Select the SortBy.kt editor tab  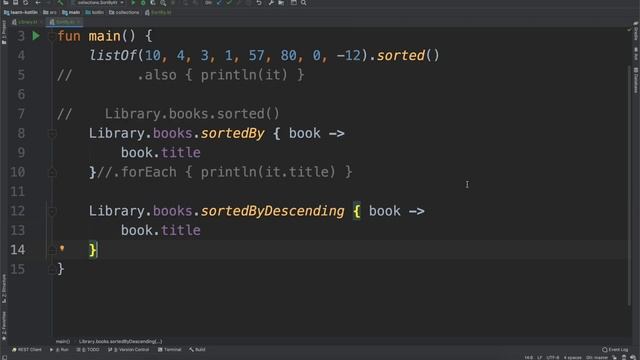64,22
